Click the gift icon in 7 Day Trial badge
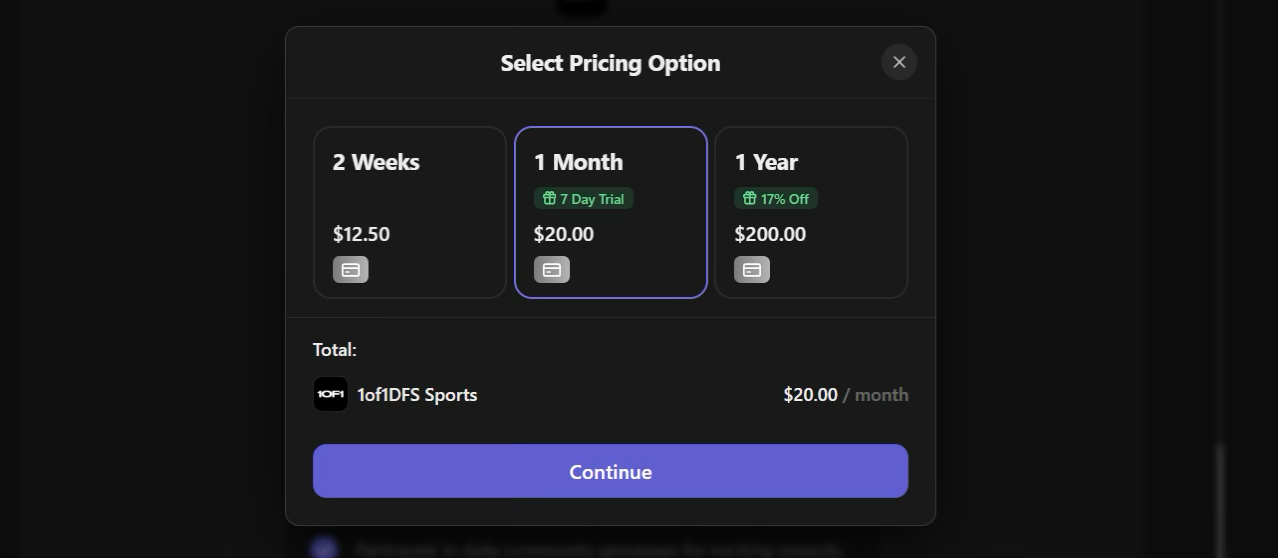This screenshot has height=558, width=1278. 549,198
